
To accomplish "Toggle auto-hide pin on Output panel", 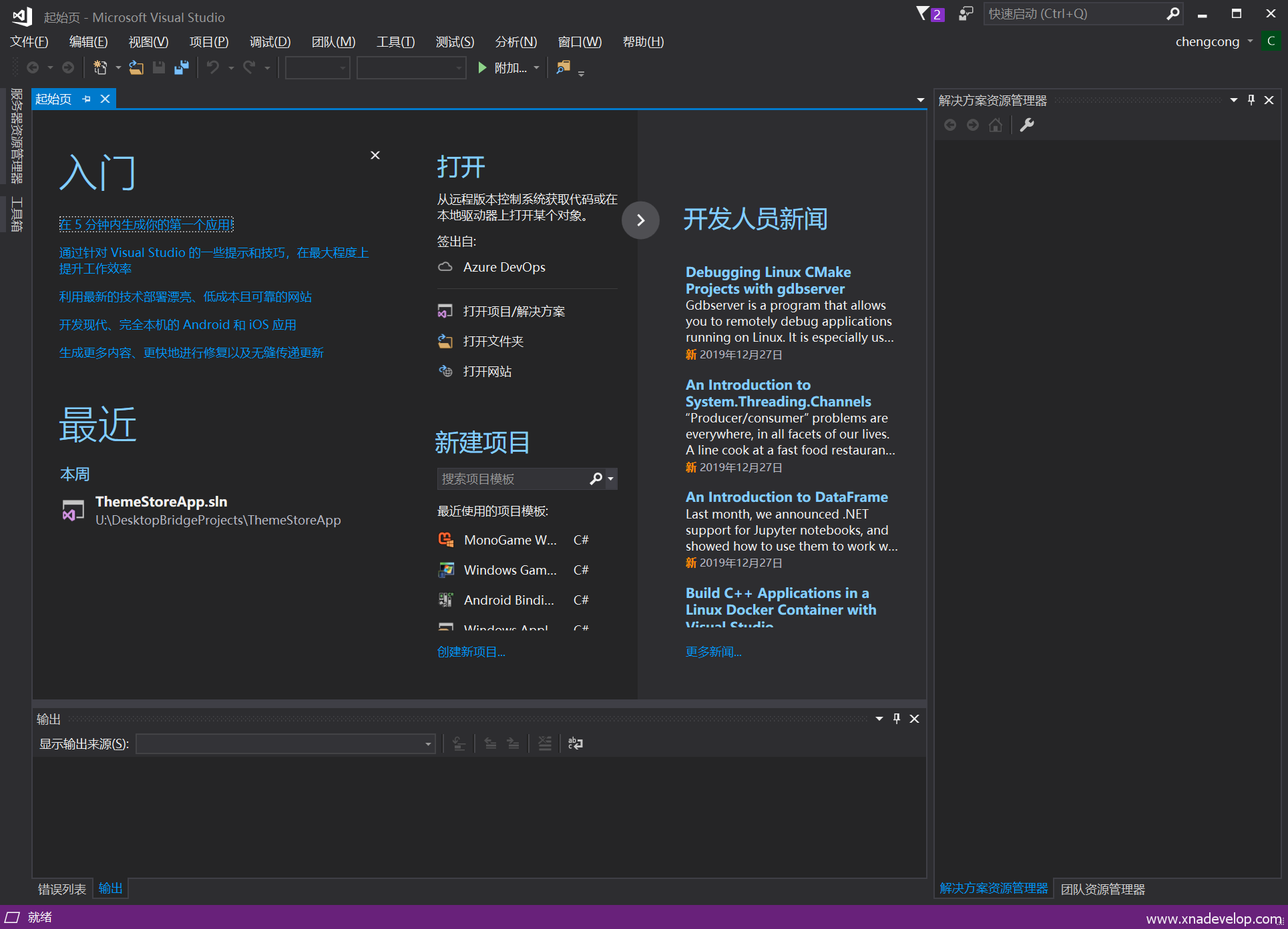I will 897,719.
